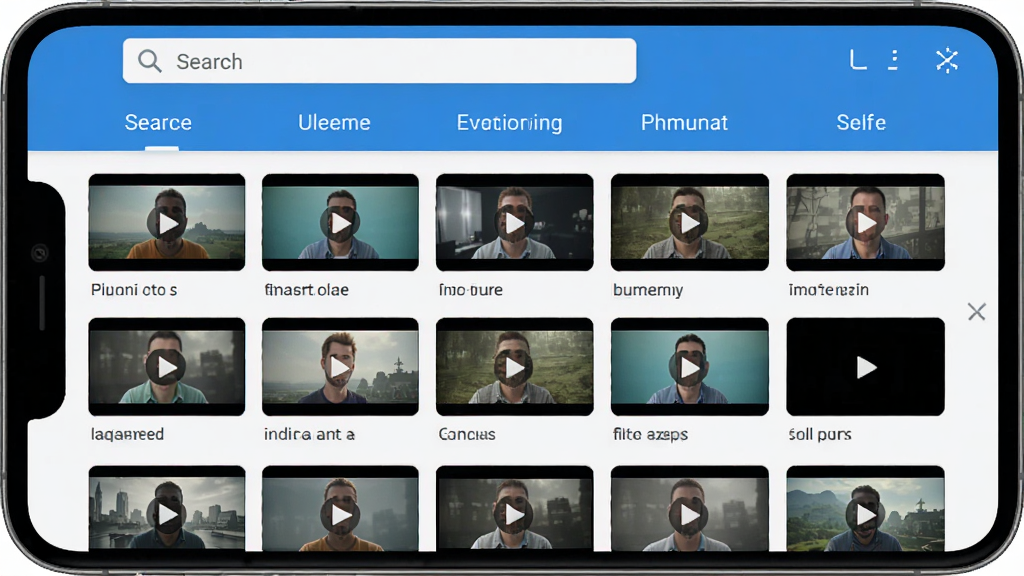Click the 'laqaereed' video title
Image resolution: width=1024 pixels, height=576 pixels.
pyautogui.click(x=127, y=434)
